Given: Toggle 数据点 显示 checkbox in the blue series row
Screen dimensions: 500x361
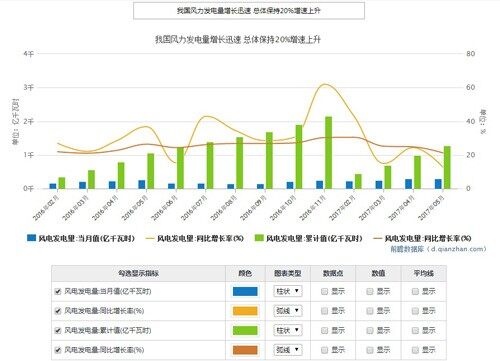Looking at the screenshot, I should pos(324,292).
